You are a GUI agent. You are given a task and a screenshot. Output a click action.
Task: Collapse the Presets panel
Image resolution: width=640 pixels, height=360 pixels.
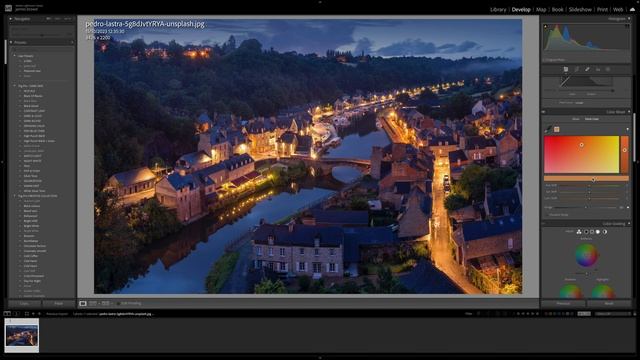(x=11, y=42)
